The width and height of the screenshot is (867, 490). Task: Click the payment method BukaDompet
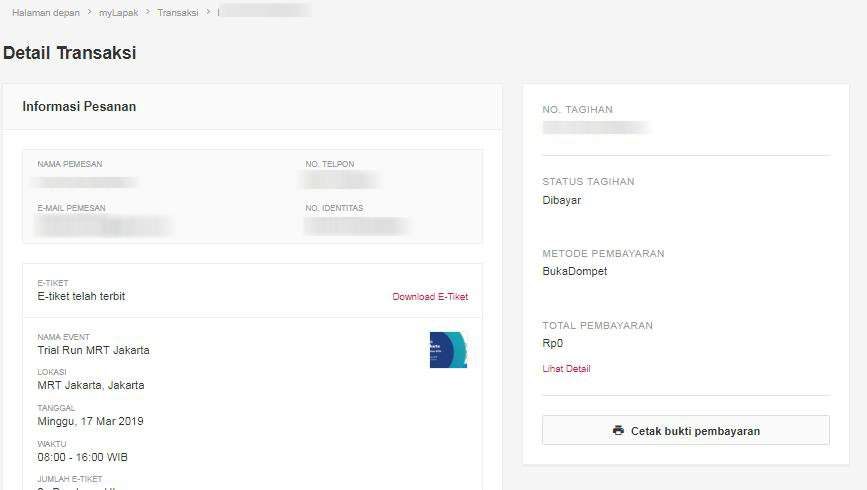[x=574, y=271]
